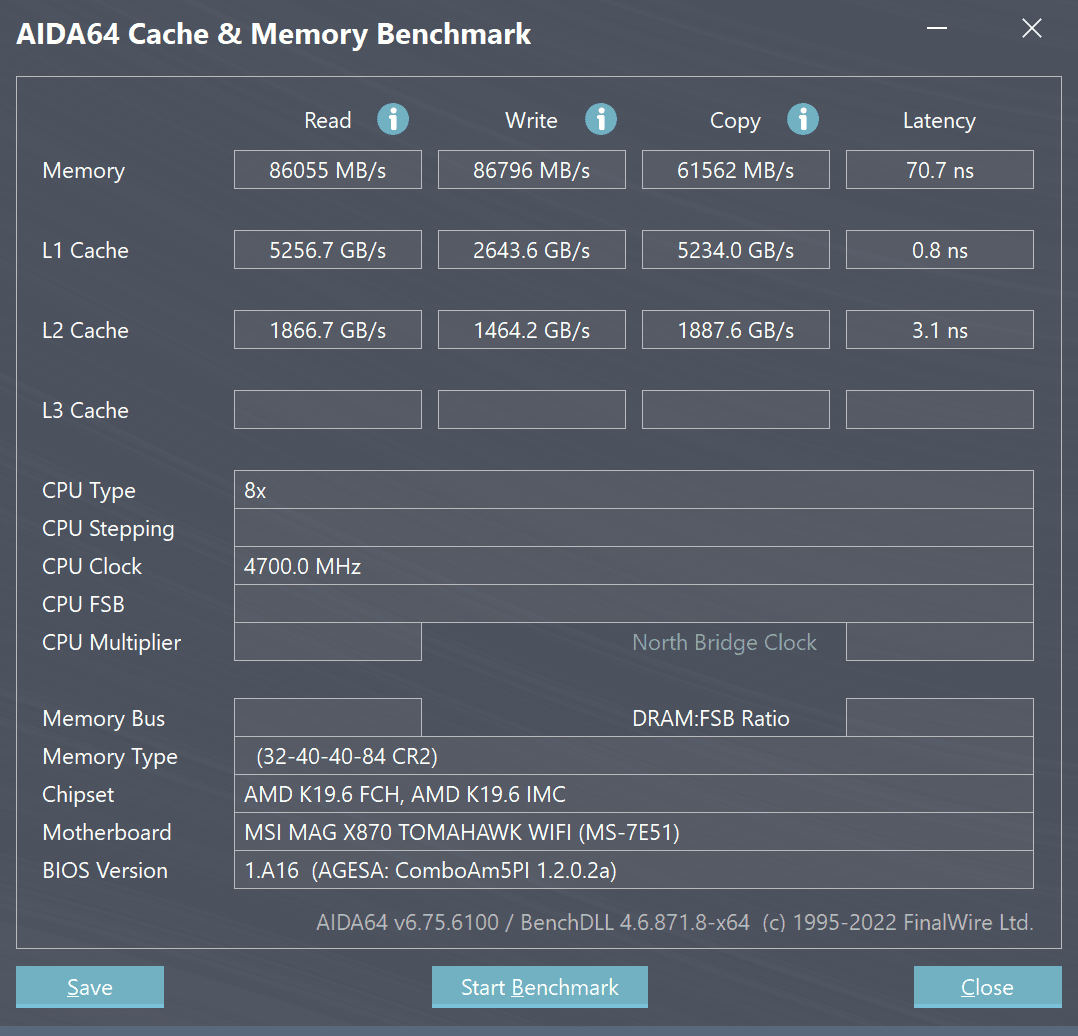The image size is (1078, 1036).
Task: Click the empty L3 Cache read field
Action: click(328, 410)
